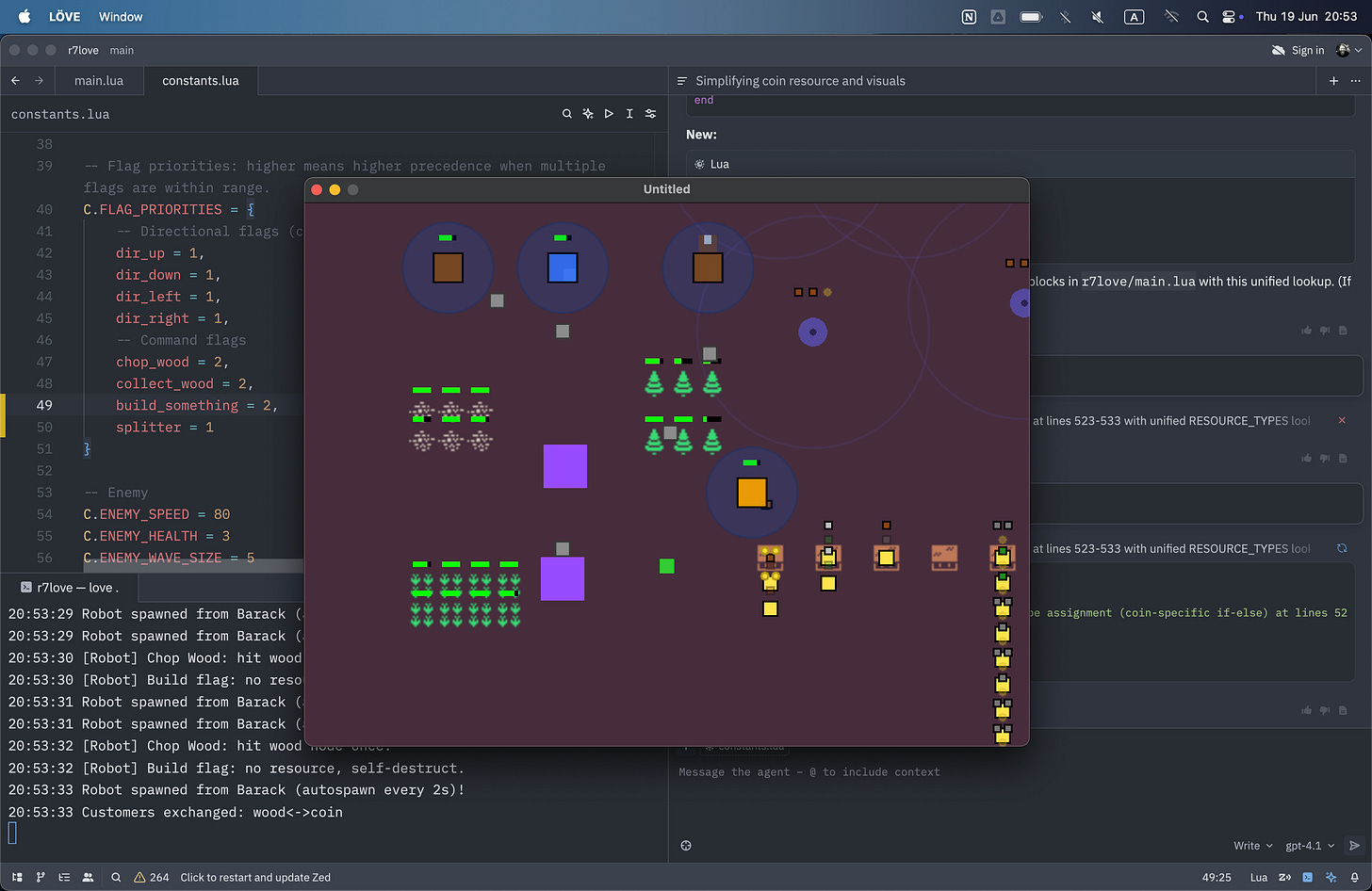The width and height of the screenshot is (1372, 891).
Task: Click the Sign in button
Action: pyautogui.click(x=1298, y=50)
